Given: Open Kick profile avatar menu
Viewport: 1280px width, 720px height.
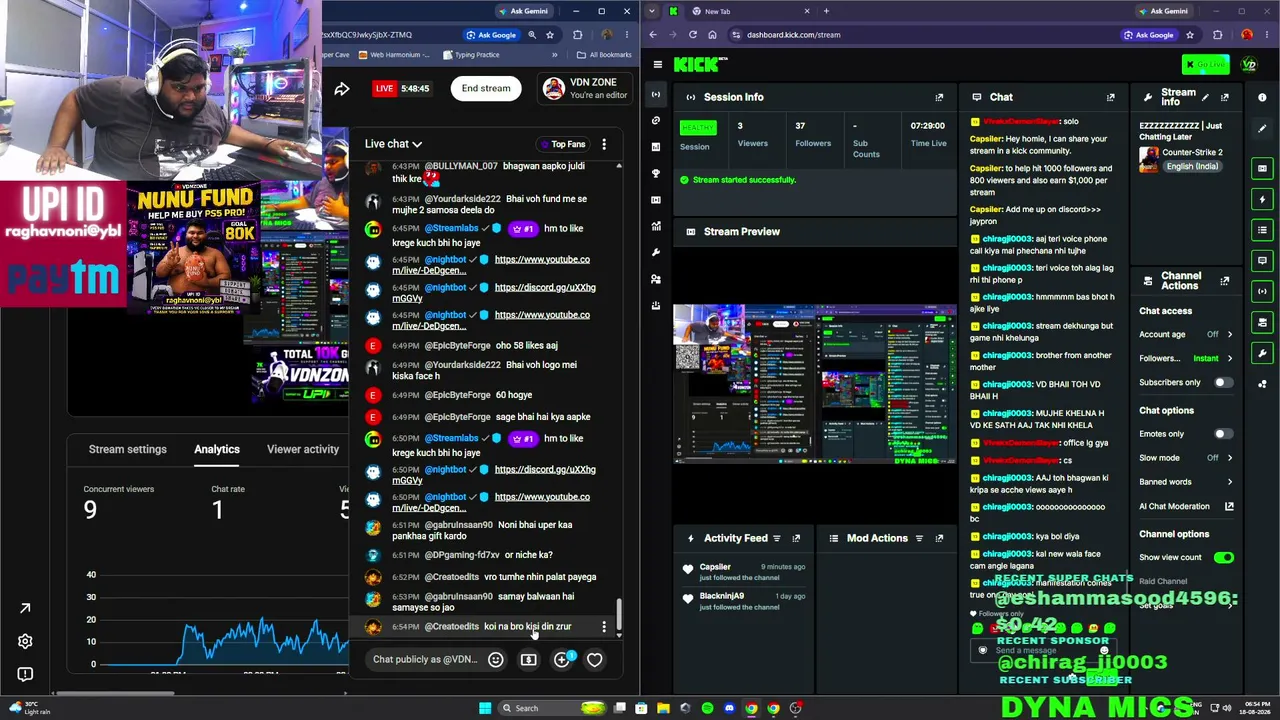Looking at the screenshot, I should pos(1248,65).
